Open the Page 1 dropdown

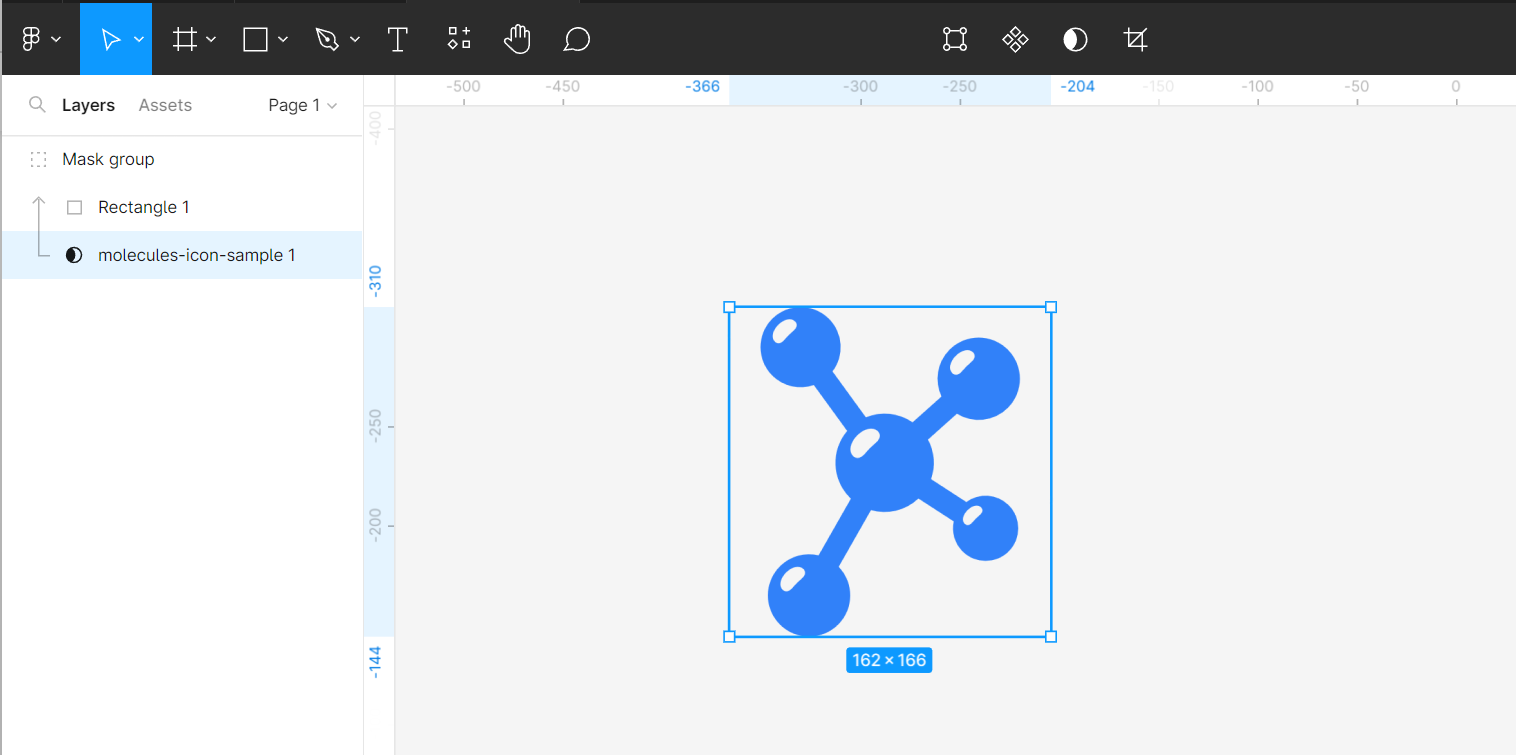click(x=303, y=105)
